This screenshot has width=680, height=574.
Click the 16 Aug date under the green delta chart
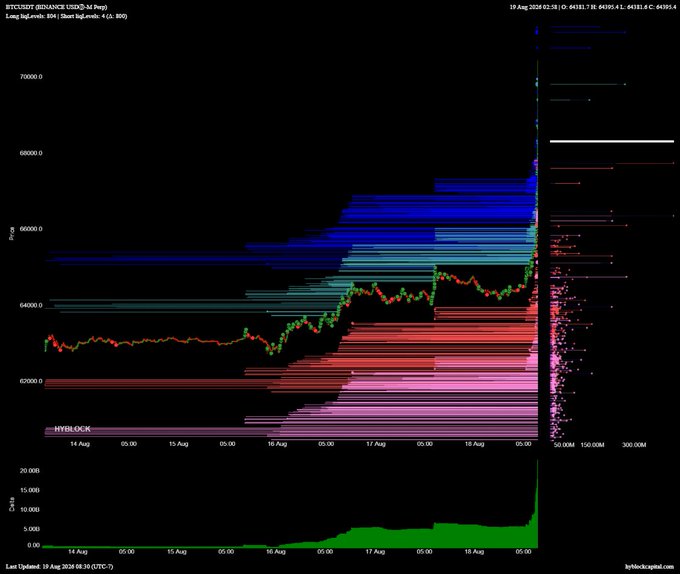276,552
